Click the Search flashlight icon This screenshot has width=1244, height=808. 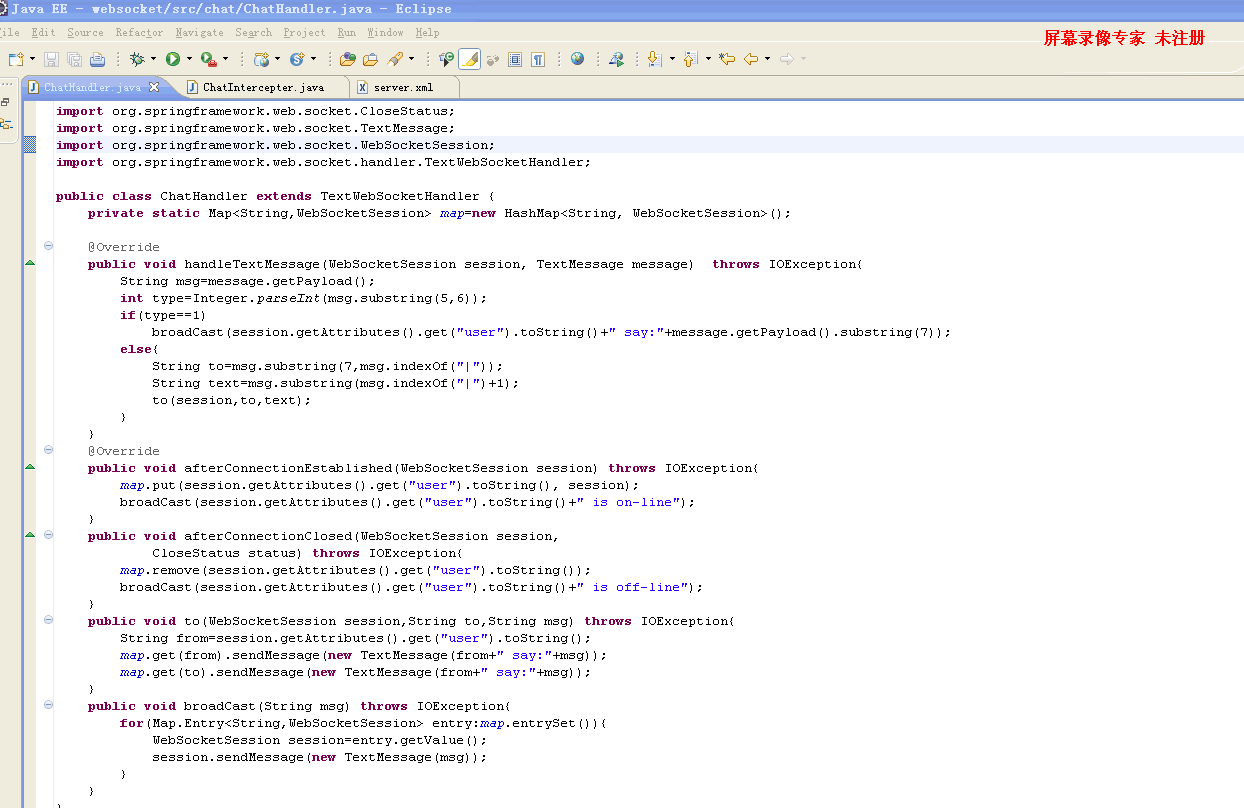point(394,59)
